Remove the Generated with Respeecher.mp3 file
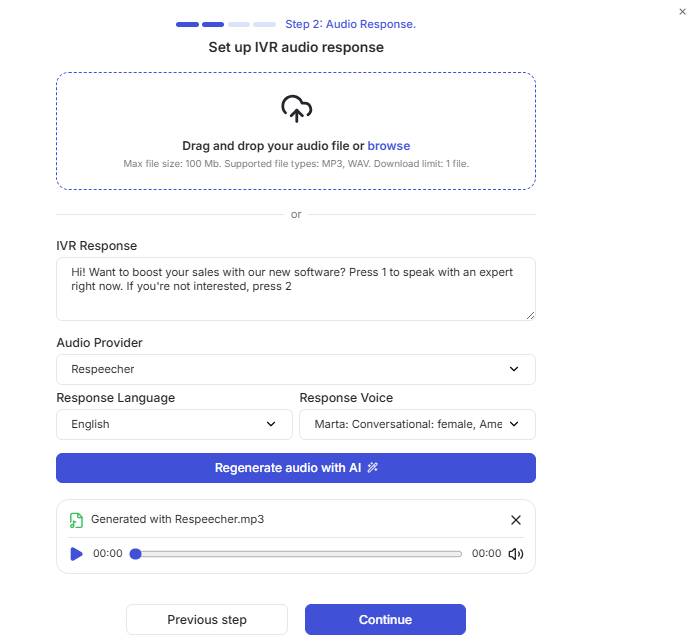This screenshot has height=641, width=695. click(515, 520)
